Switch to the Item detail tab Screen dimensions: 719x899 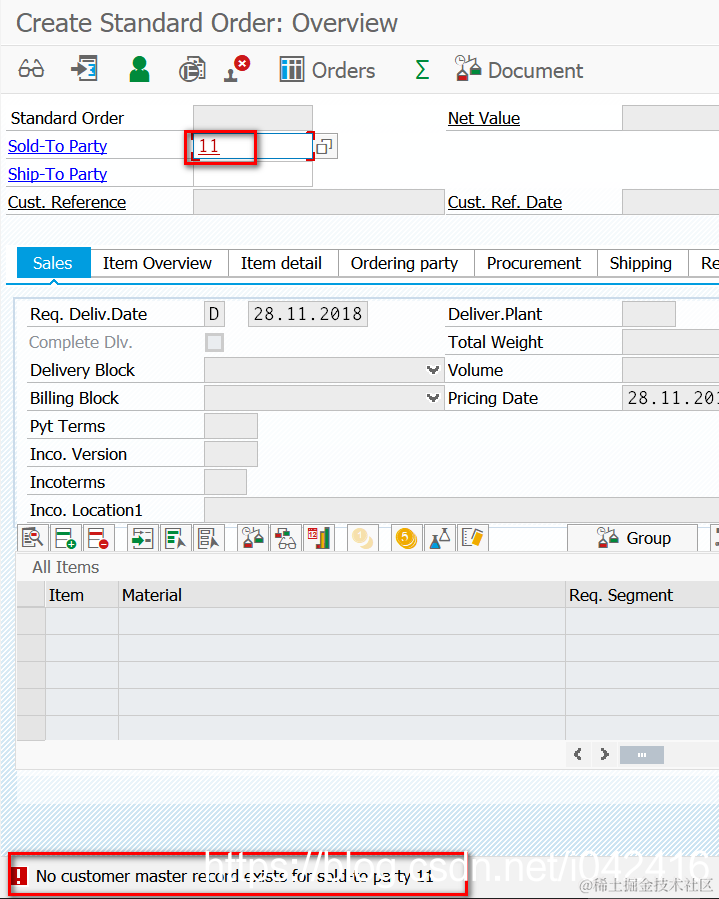click(281, 263)
